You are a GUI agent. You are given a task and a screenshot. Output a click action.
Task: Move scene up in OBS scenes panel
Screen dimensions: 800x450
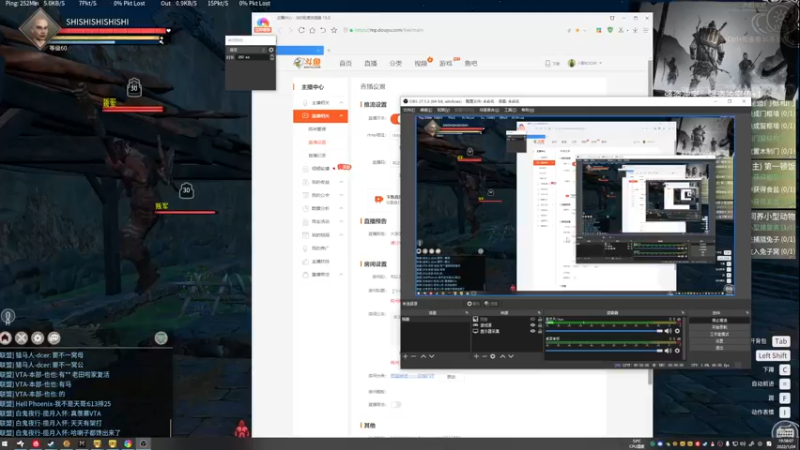tap(423, 356)
